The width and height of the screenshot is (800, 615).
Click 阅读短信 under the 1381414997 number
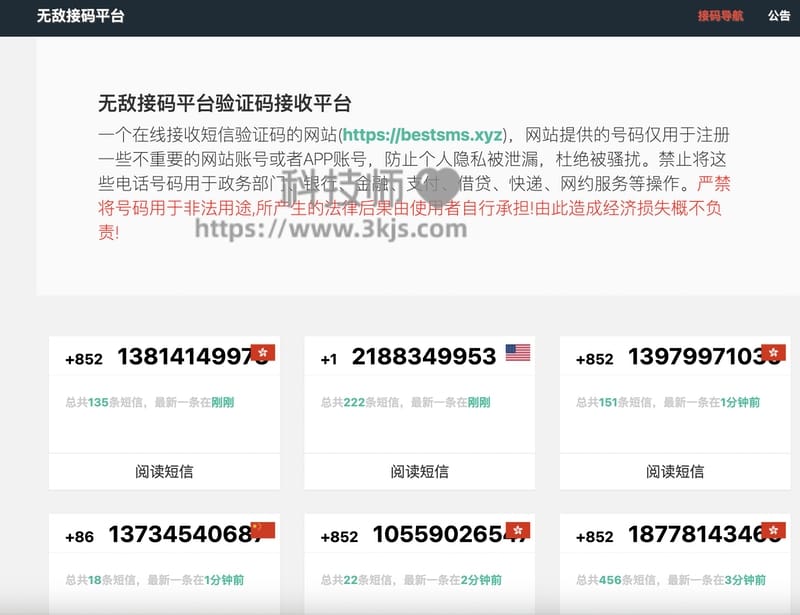pyautogui.click(x=164, y=472)
